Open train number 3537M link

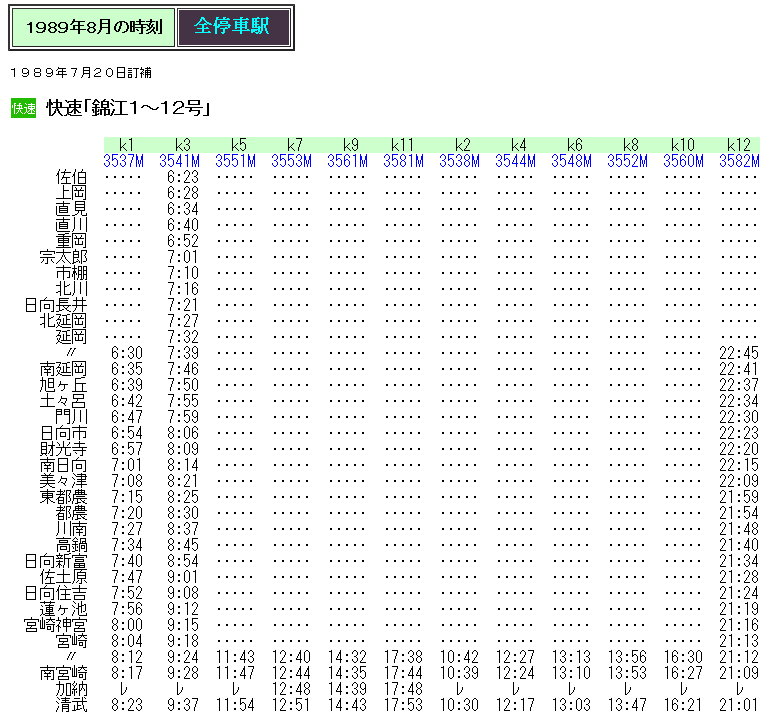pos(123,161)
